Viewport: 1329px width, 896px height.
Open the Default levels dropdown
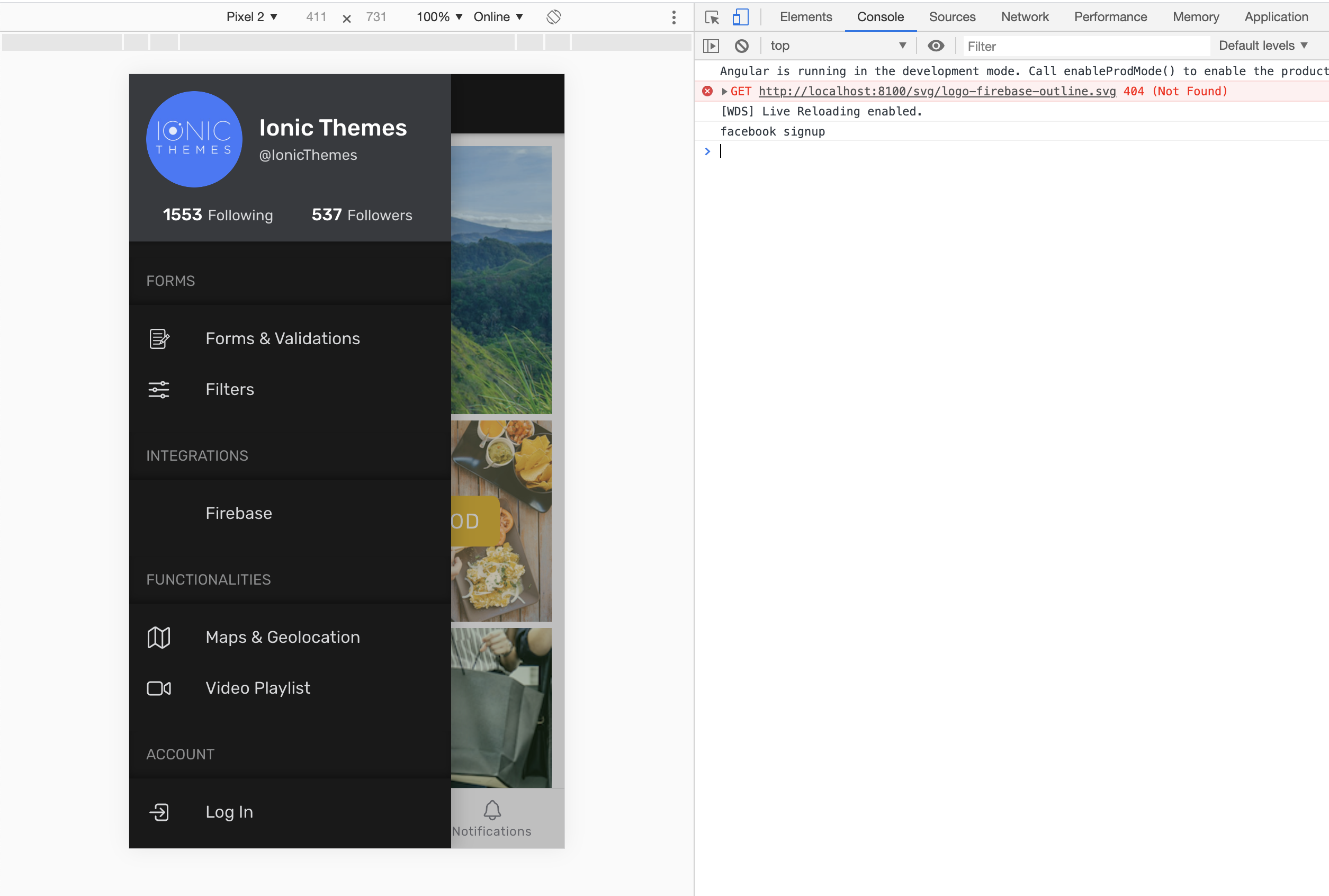click(x=1263, y=46)
